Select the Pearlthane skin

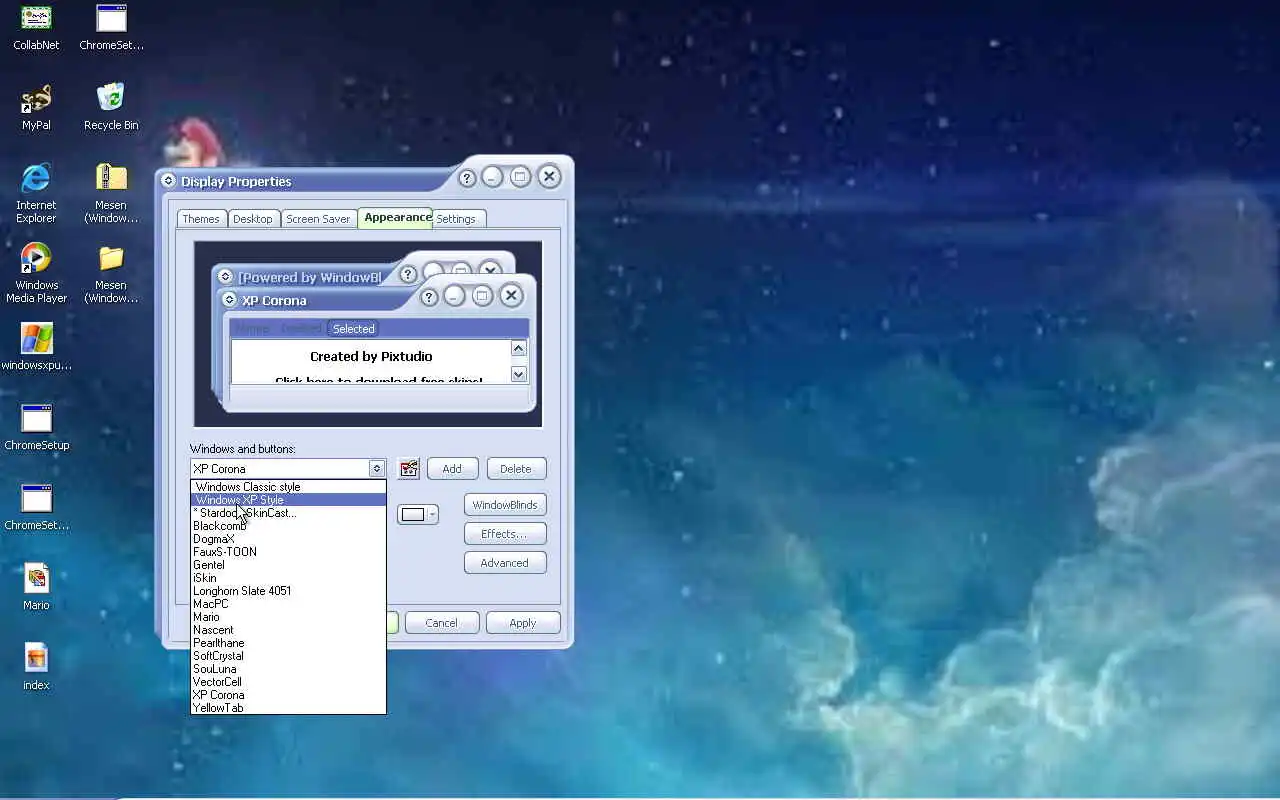pos(288,643)
